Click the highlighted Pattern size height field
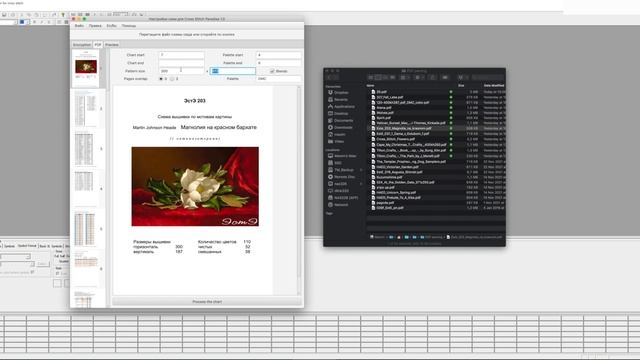640x360 pixels. [x=233, y=71]
